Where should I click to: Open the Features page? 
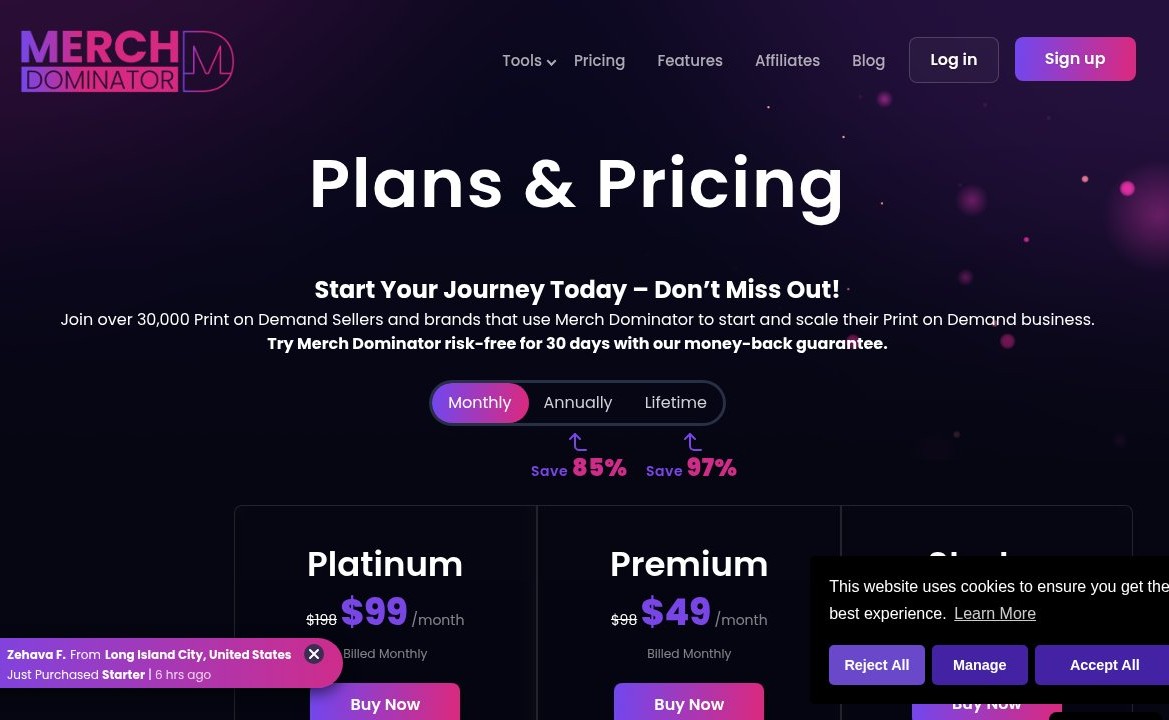tap(690, 60)
